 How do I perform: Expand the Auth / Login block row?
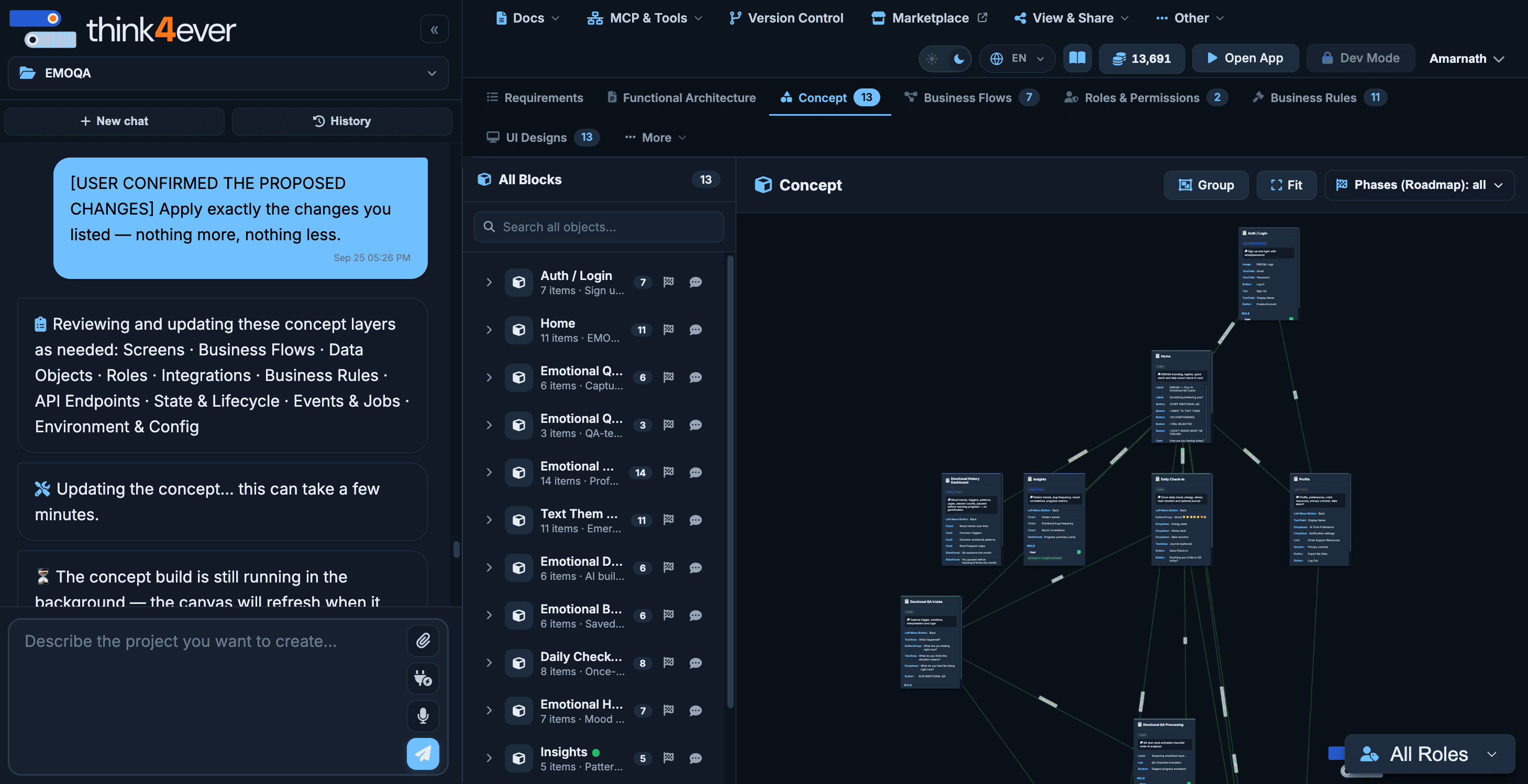[490, 282]
